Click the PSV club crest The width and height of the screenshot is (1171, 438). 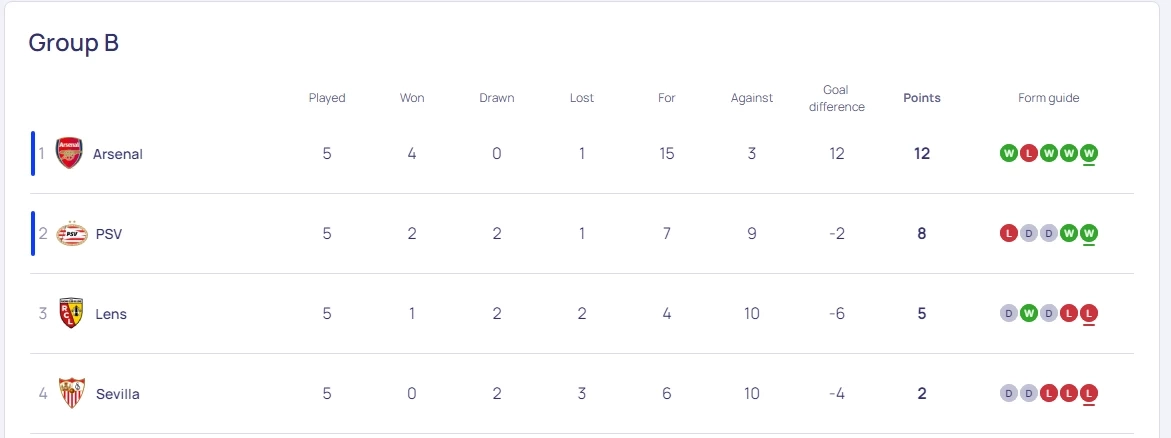(72, 234)
